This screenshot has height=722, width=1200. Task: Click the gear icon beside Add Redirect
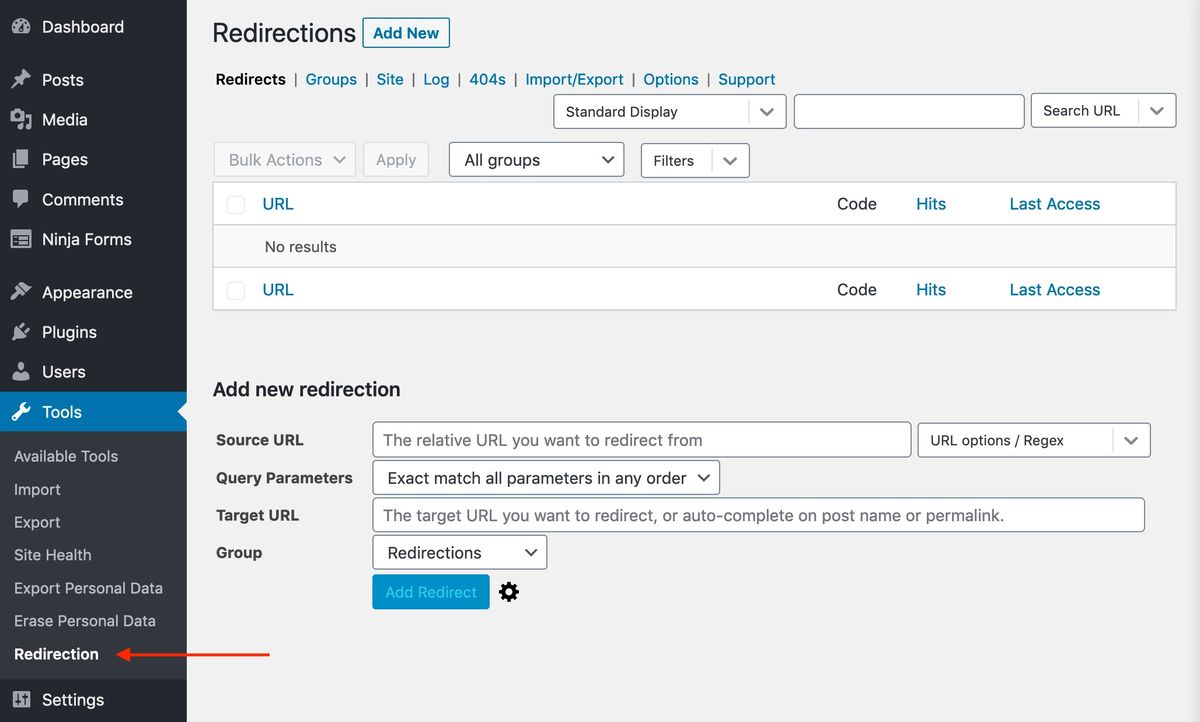click(x=509, y=592)
